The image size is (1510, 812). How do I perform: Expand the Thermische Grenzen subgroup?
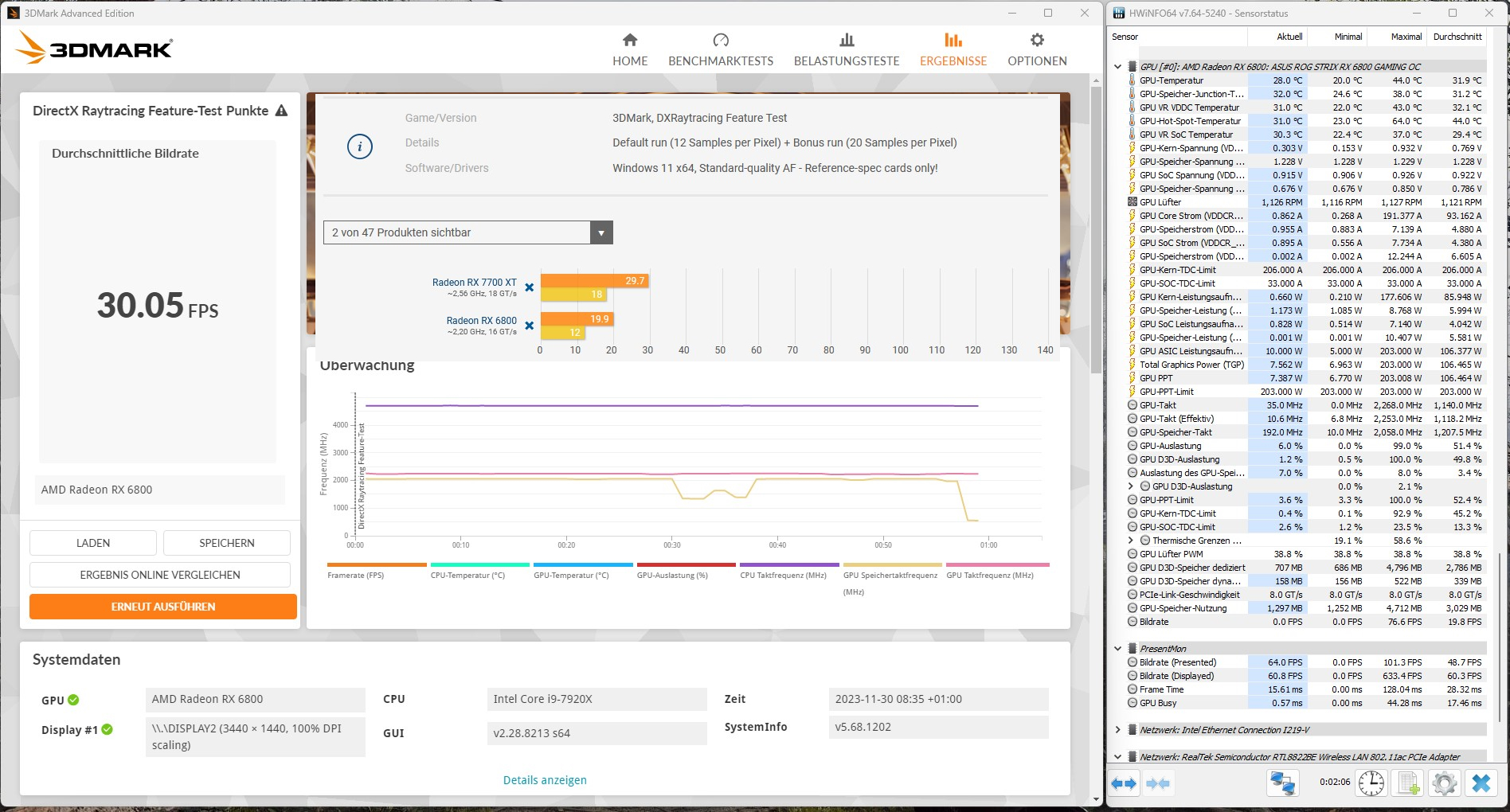coord(1130,541)
